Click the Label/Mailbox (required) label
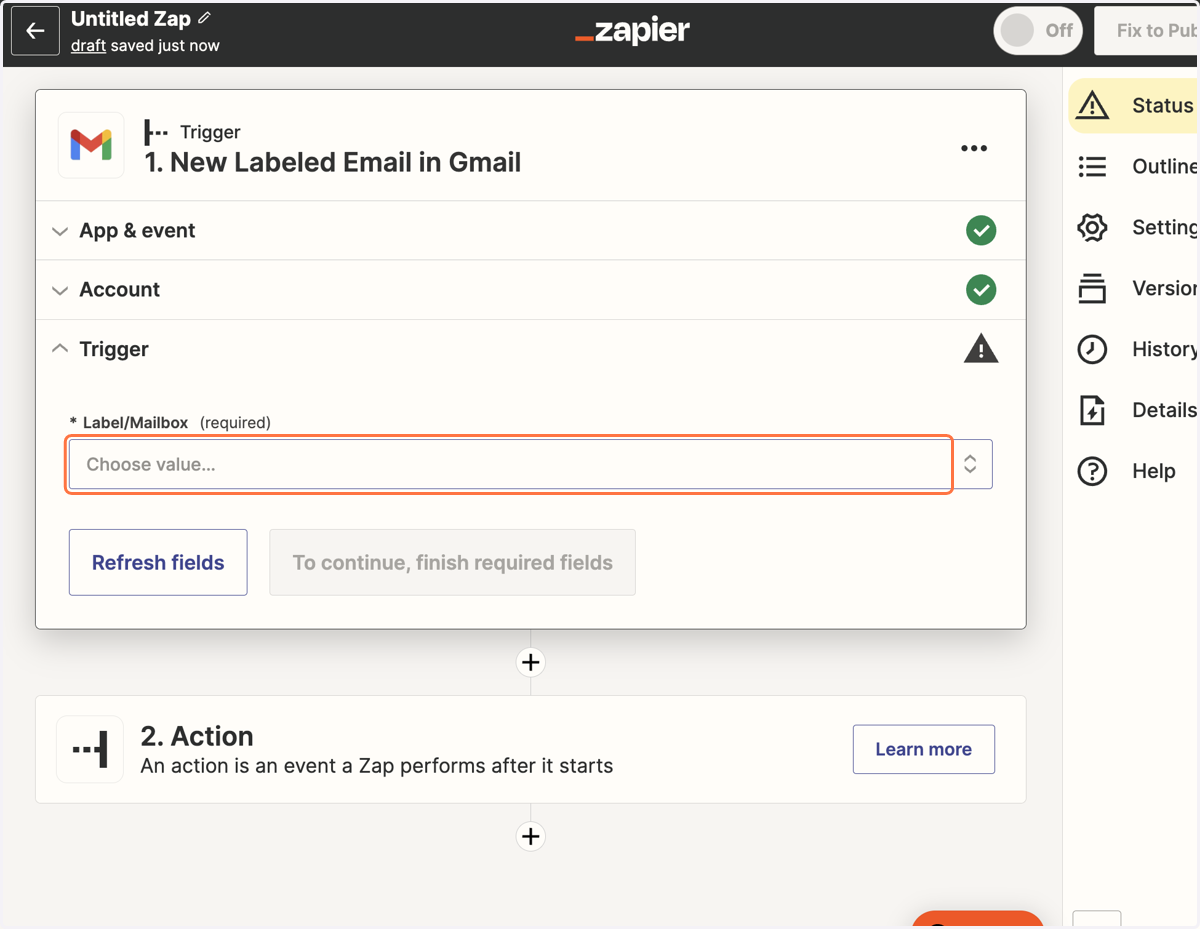This screenshot has height=929, width=1200. [x=170, y=423]
